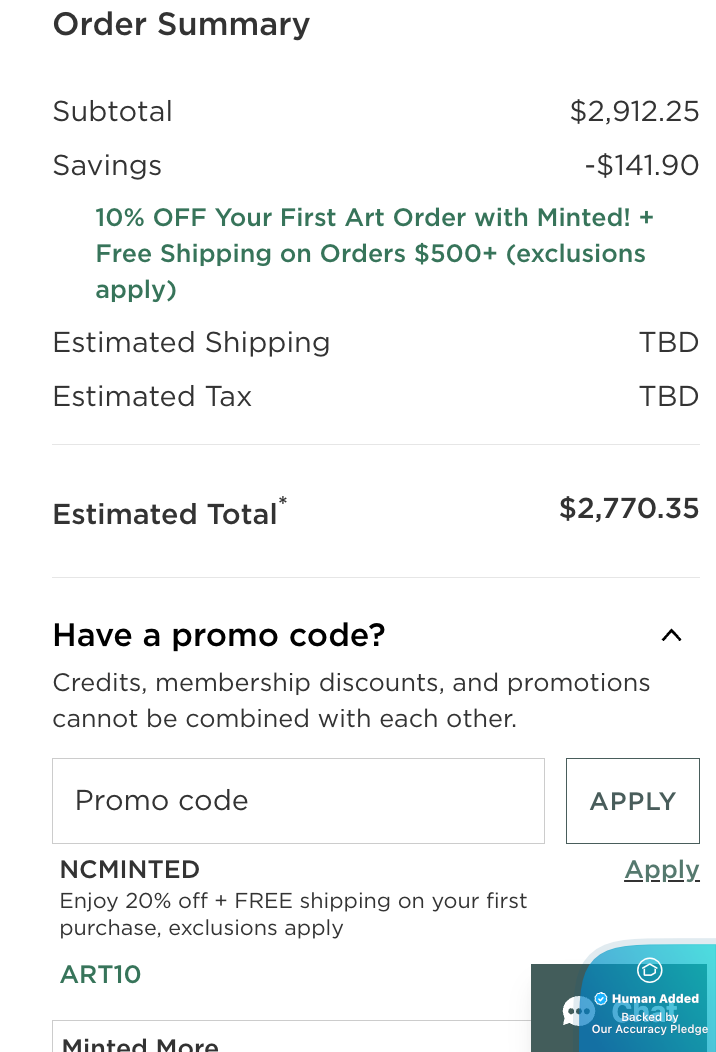Click the house icon on badge

(x=649, y=970)
